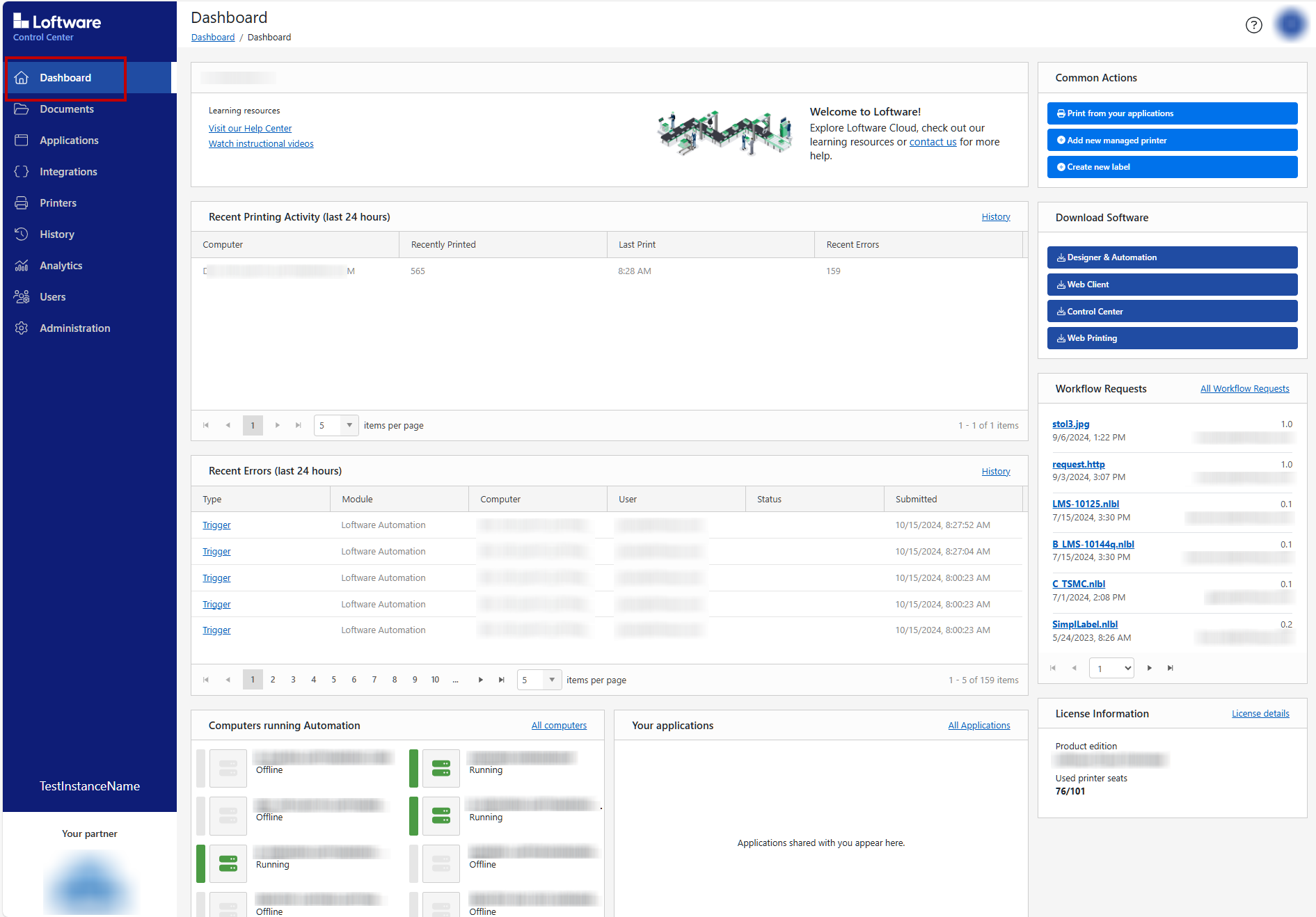Download Web Client software
This screenshot has height=917, width=1316.
(1172, 285)
